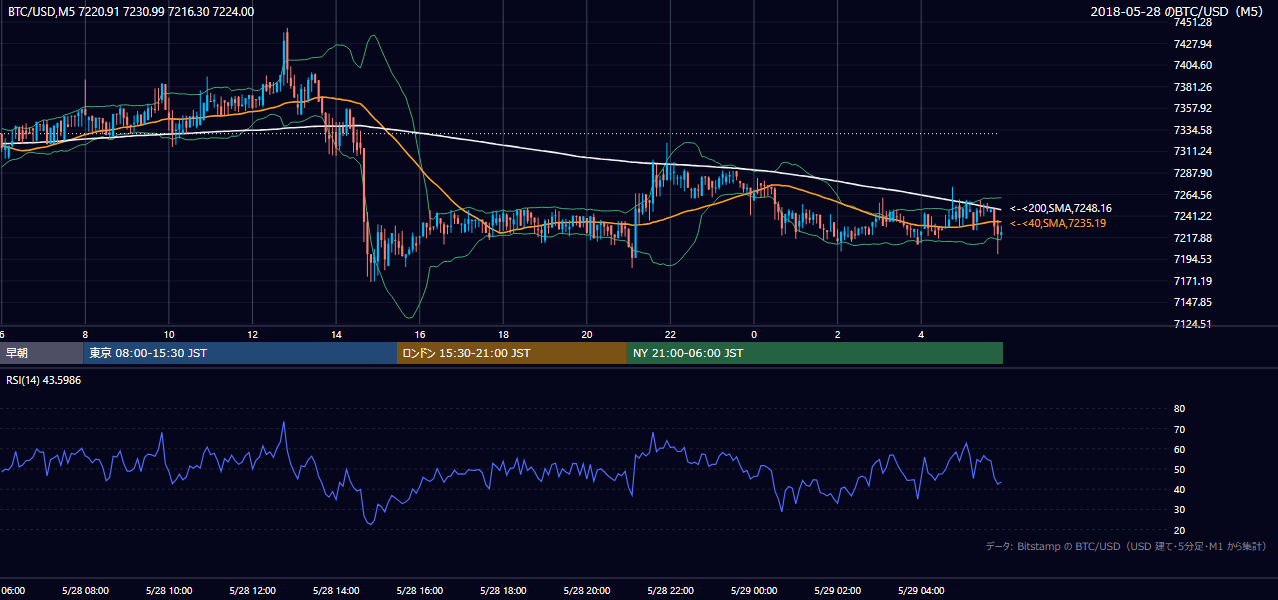The width and height of the screenshot is (1278, 600).
Task: Click price axis label 7381.26
Action: coord(1193,87)
